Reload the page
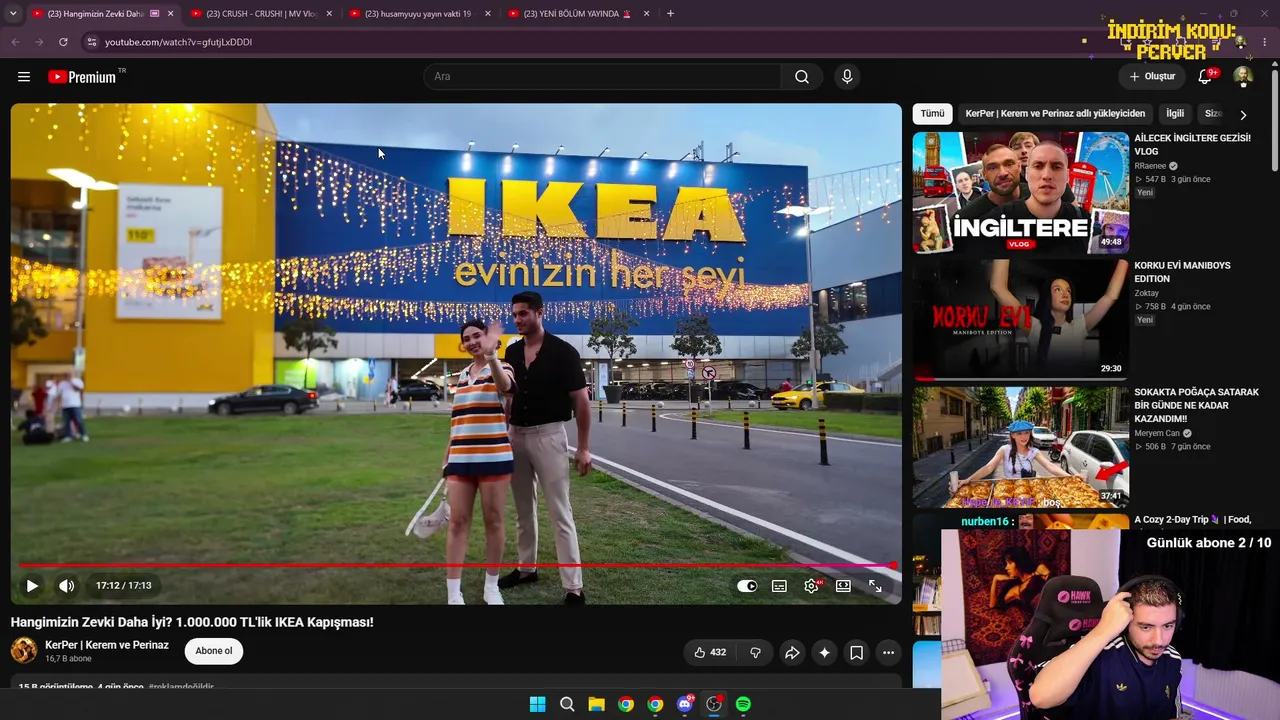Viewport: 1280px width, 720px height. point(63,42)
